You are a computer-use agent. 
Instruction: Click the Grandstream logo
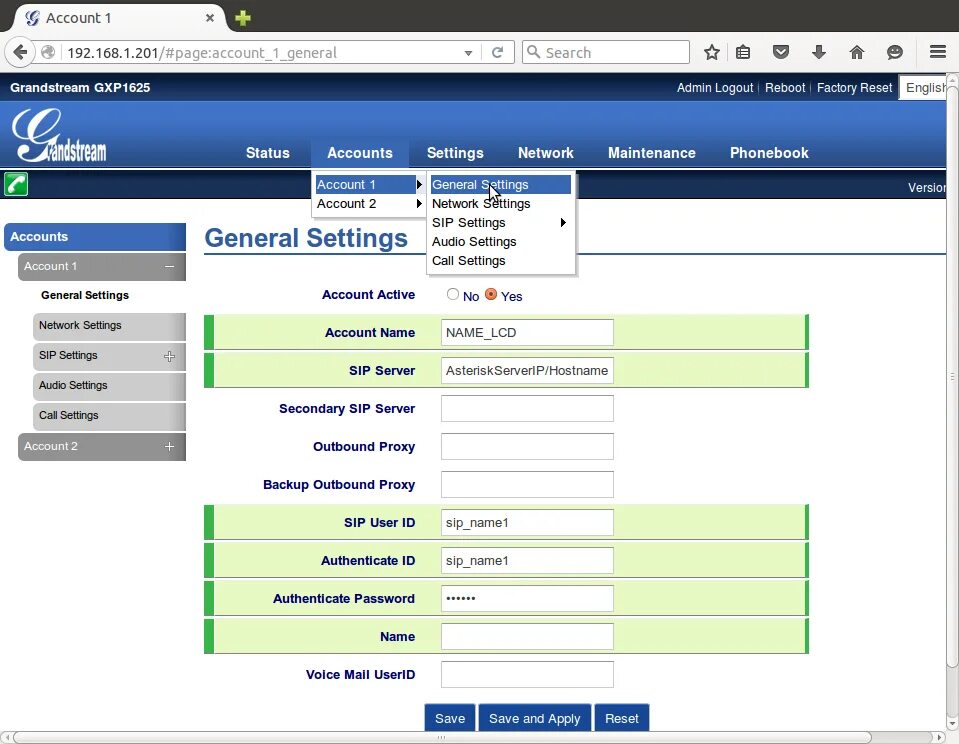[x=59, y=135]
